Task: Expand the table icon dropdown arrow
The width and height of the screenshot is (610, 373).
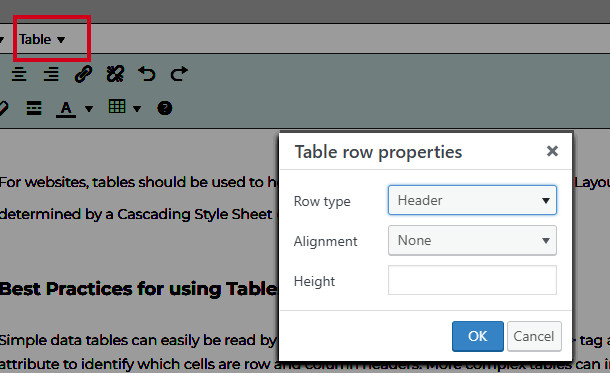Action: (137, 109)
